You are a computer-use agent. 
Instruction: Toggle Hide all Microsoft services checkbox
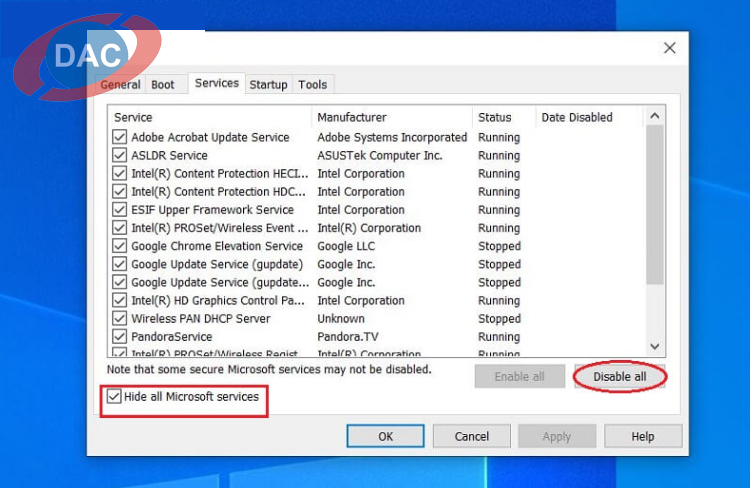114,397
